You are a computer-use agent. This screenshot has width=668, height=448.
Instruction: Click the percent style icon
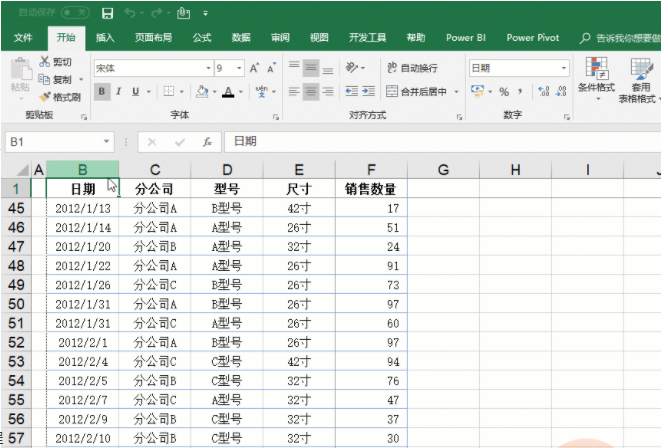(x=504, y=91)
